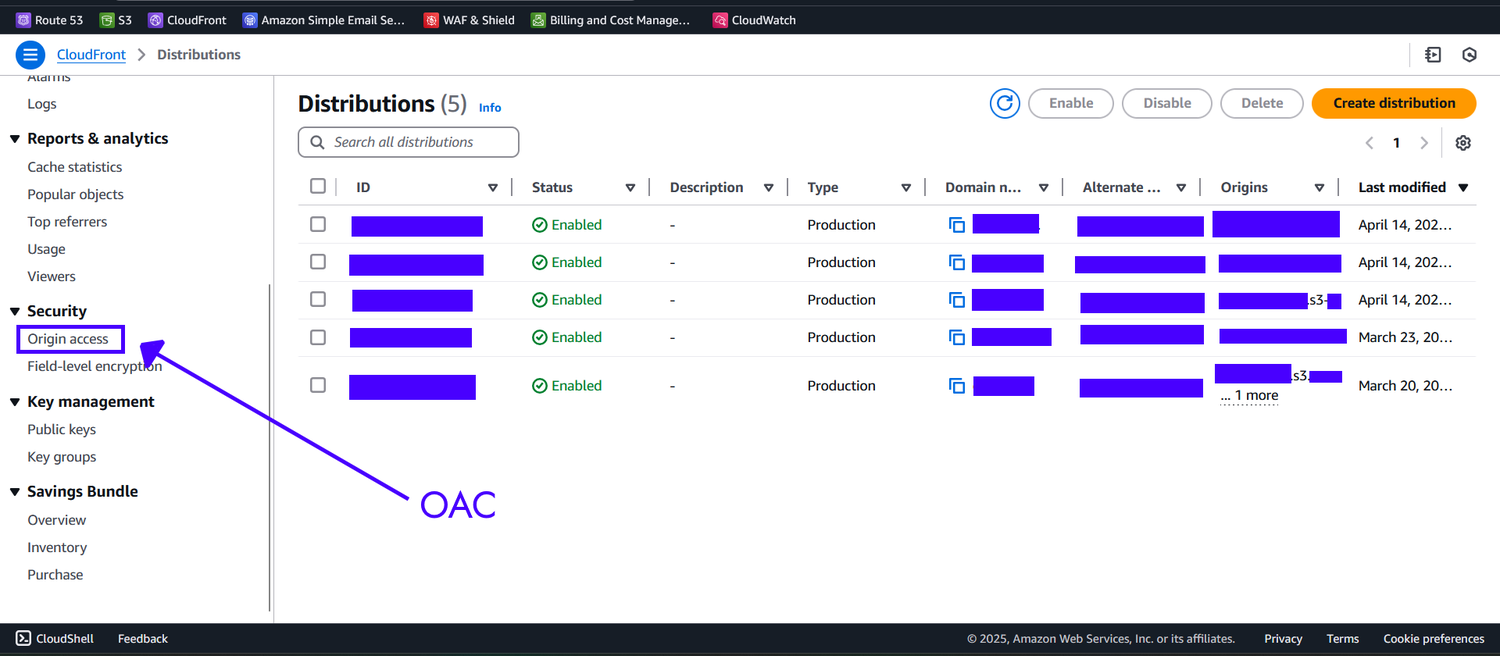Open Savings Bundle Purchase page

55,575
